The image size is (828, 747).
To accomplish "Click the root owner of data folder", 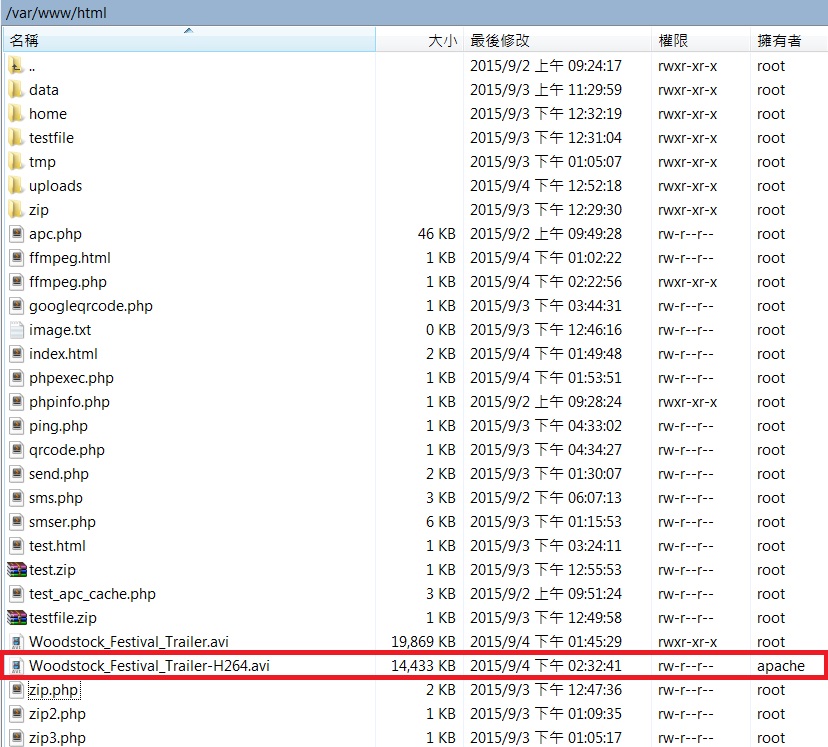I will pyautogui.click(x=771, y=90).
